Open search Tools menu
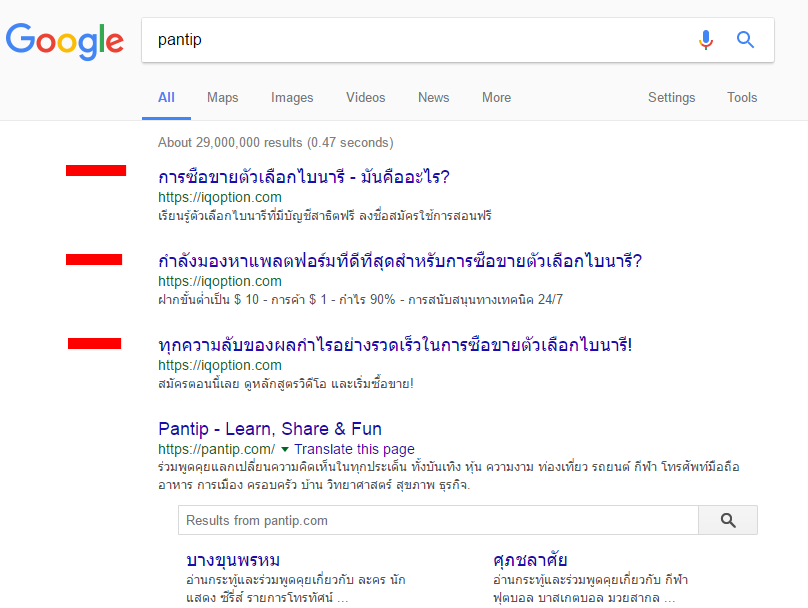Screen dimensions: 808x608 coord(742,97)
